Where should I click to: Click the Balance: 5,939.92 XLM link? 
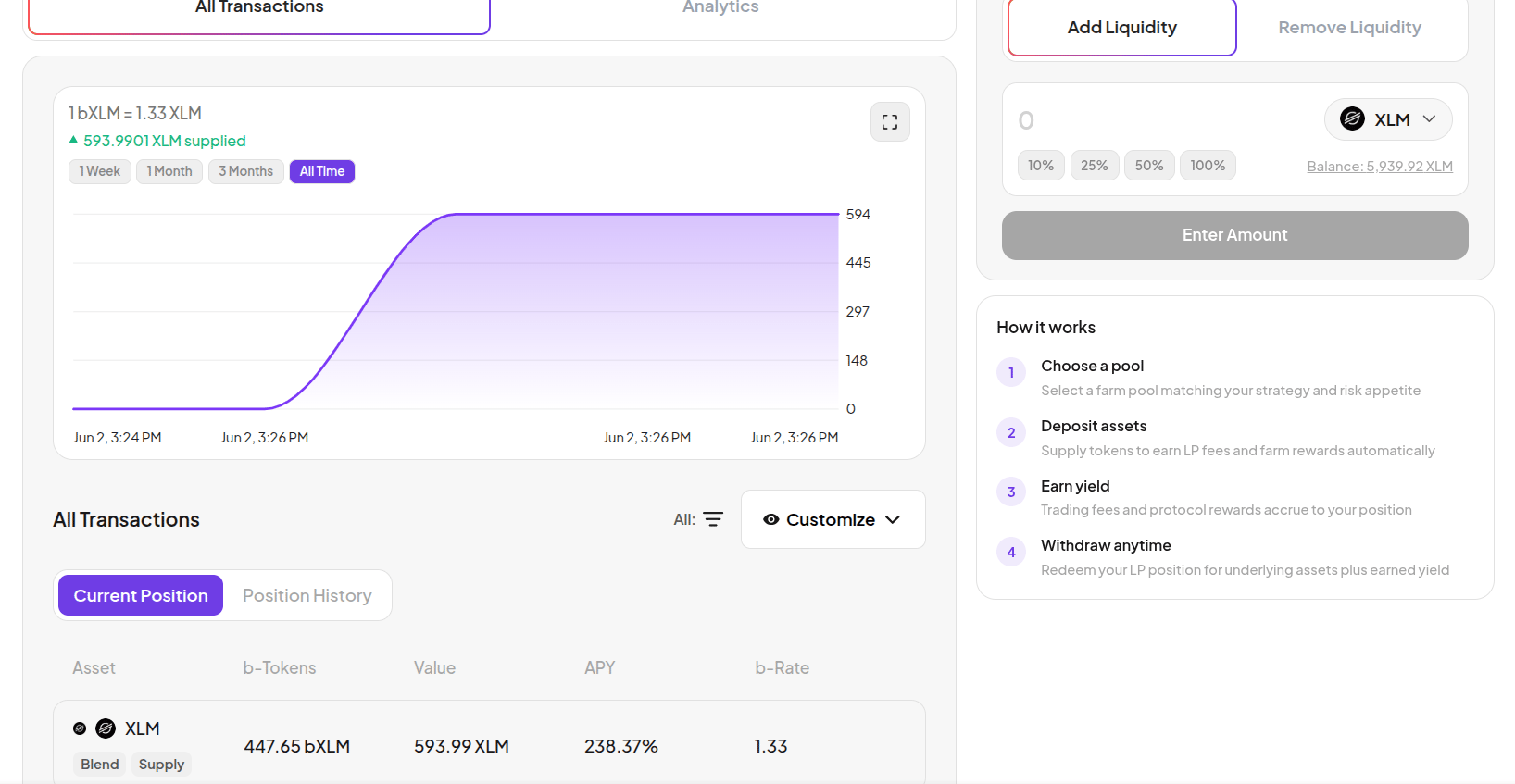pos(1380,167)
